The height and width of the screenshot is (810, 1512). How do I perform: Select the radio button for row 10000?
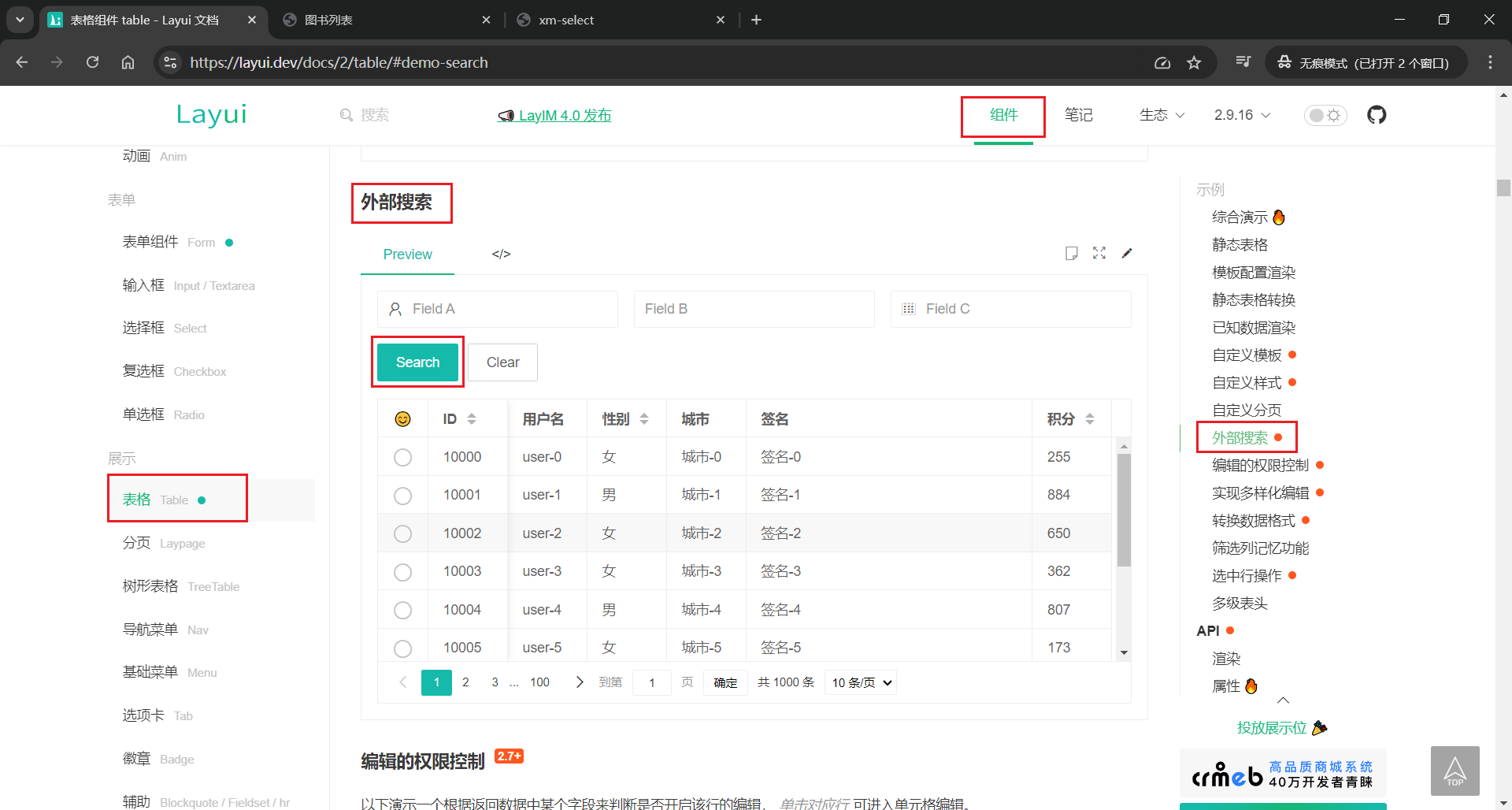coord(402,457)
